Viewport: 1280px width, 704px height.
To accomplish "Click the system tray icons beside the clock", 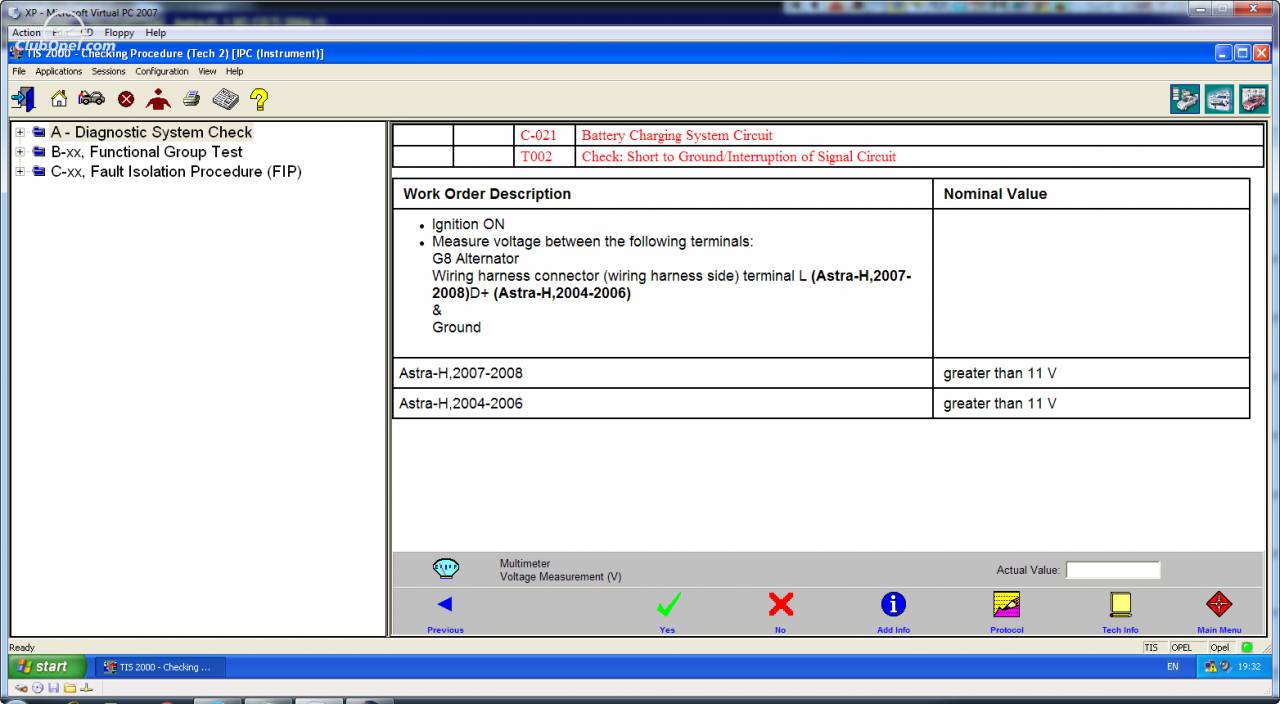I will click(x=1218, y=667).
